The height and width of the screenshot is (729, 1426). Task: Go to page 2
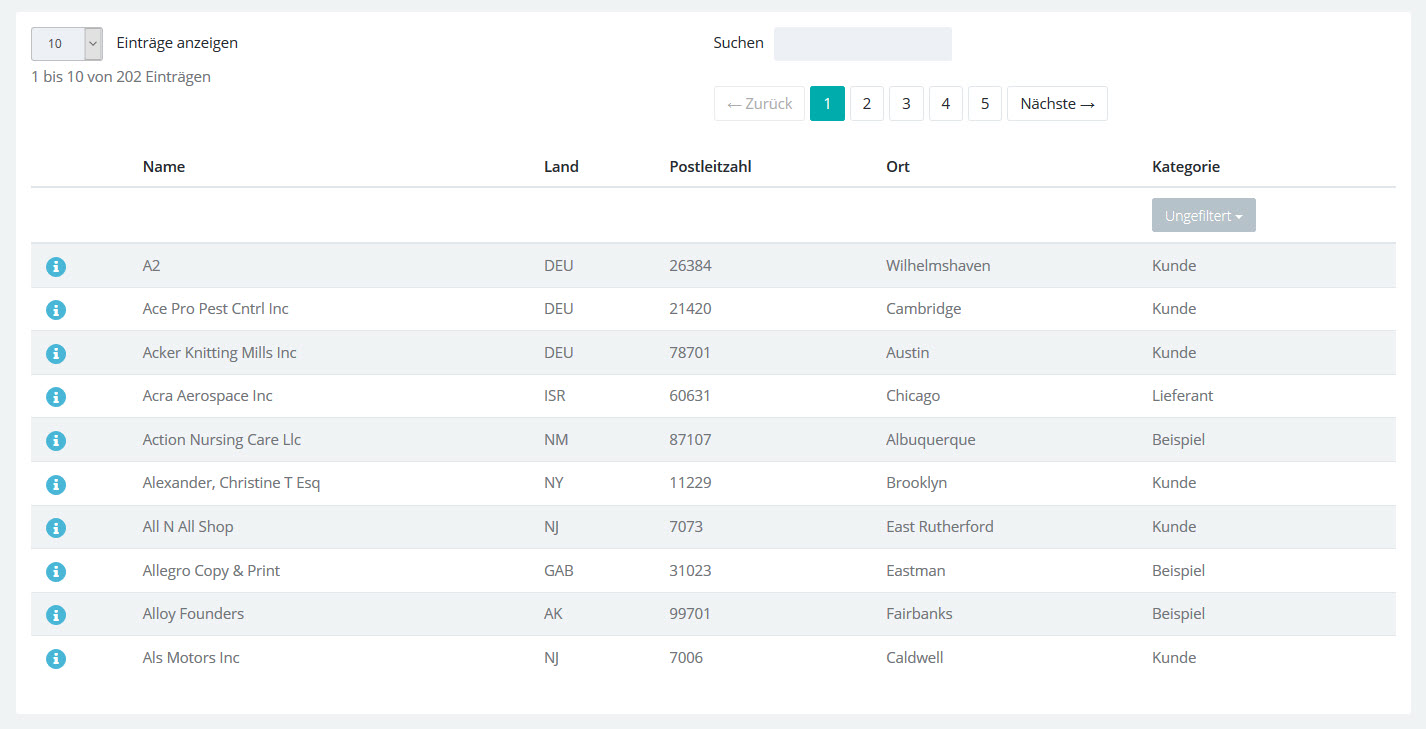[x=867, y=104]
